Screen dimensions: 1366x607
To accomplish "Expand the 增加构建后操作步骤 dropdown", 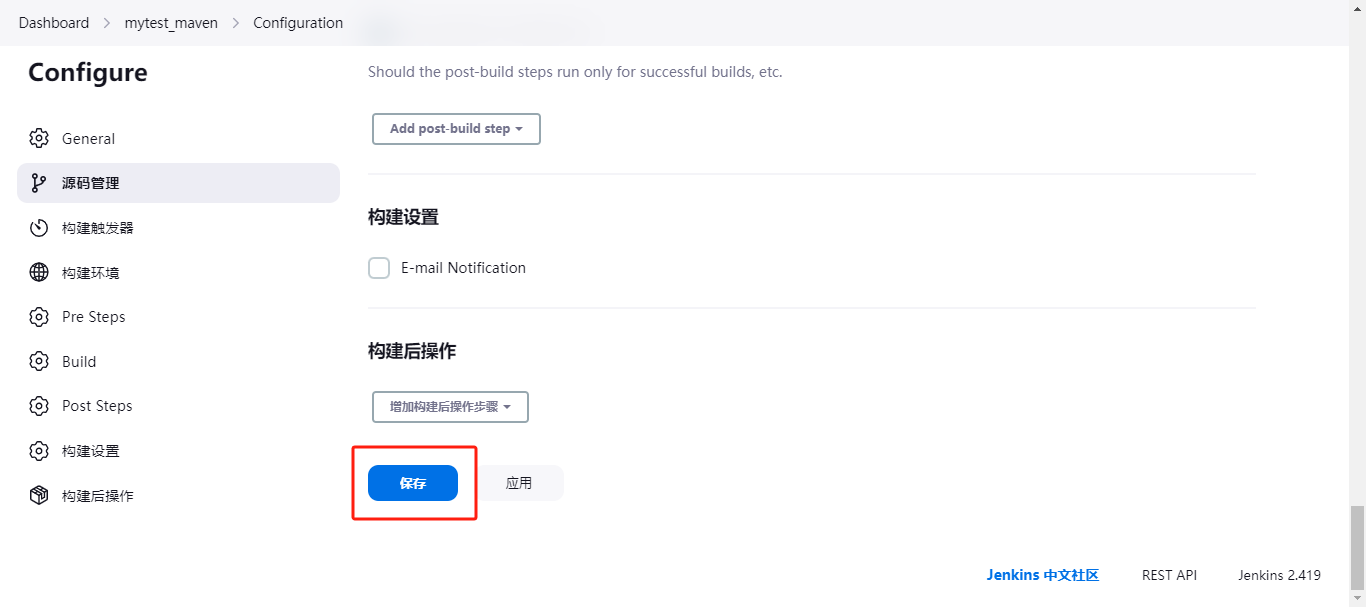I will coord(450,407).
